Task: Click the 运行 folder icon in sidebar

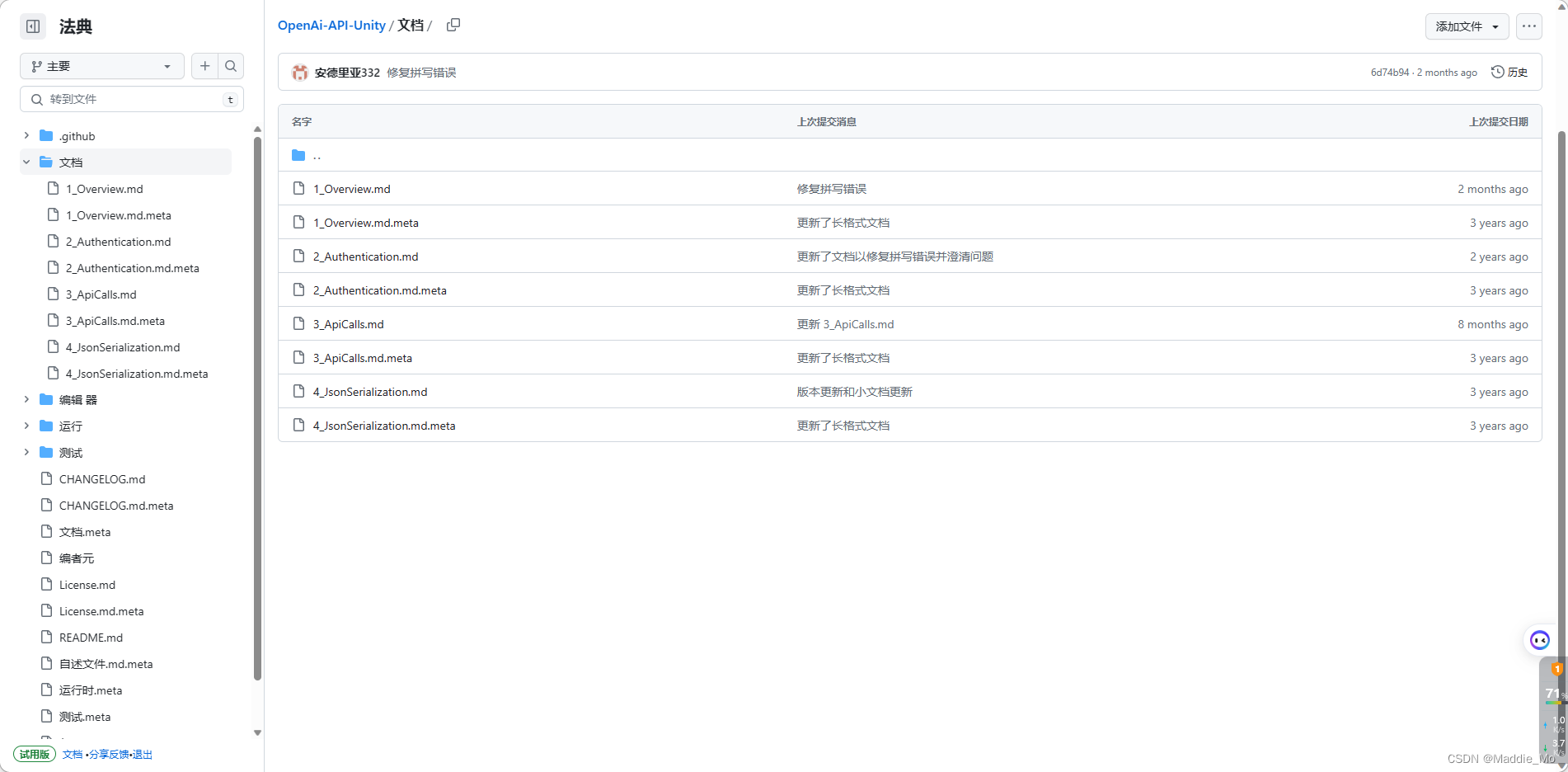Action: point(46,426)
